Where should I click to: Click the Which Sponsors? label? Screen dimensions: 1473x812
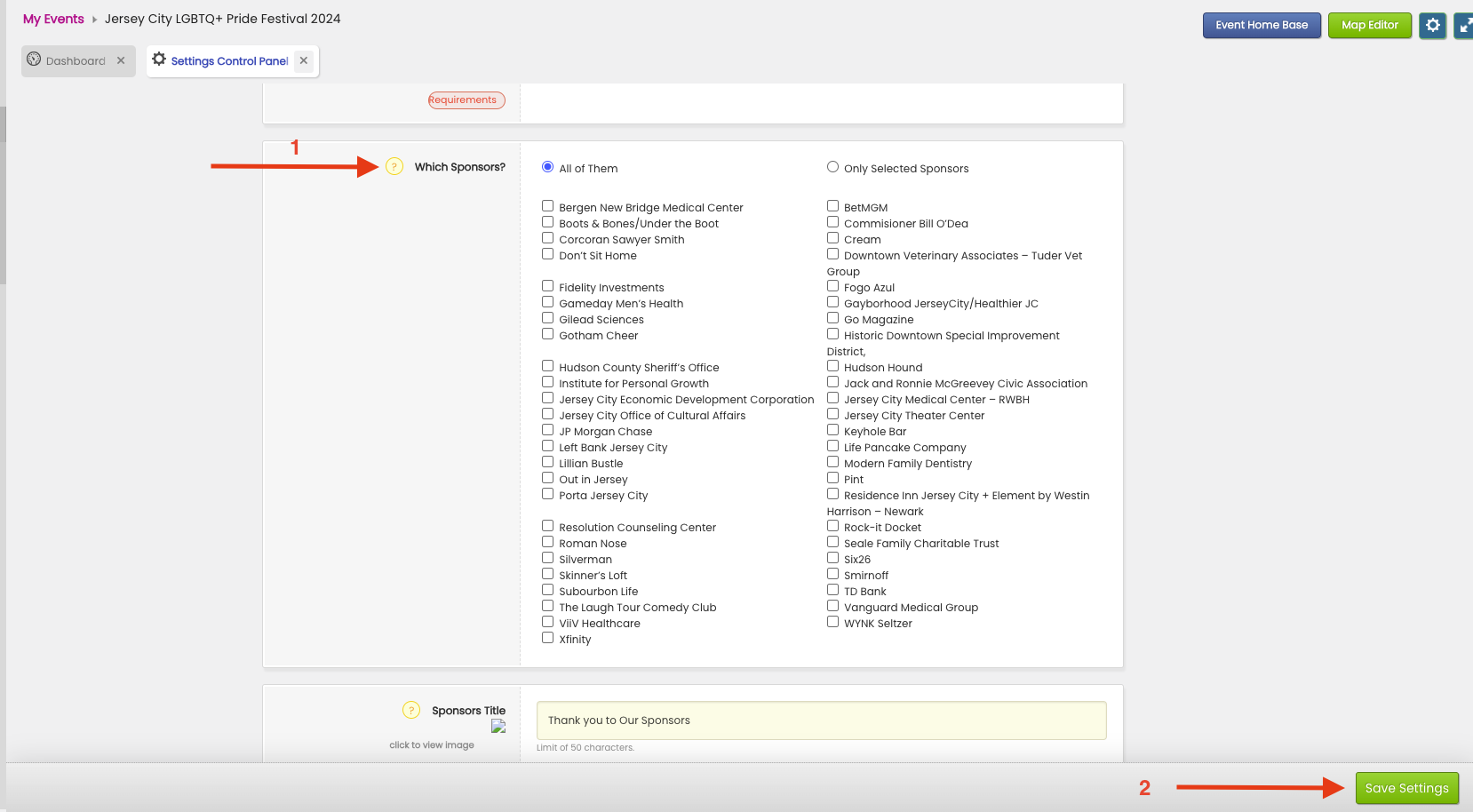pyautogui.click(x=460, y=167)
